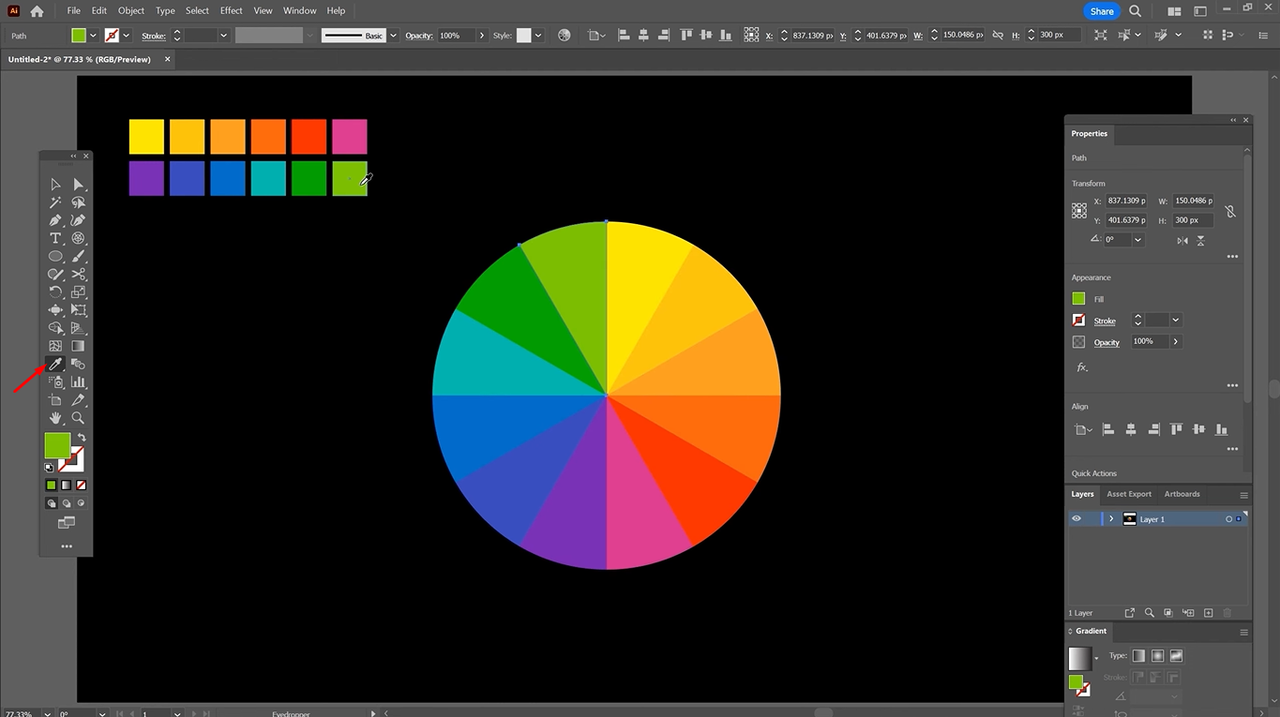The height and width of the screenshot is (717, 1280).
Task: Click the X coordinate field in Properties
Action: click(x=1127, y=201)
